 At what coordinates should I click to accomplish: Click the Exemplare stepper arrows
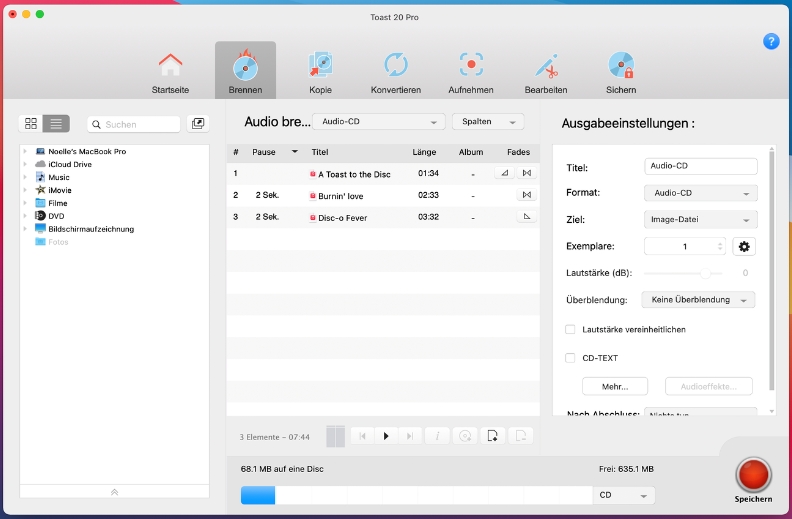[x=720, y=246]
